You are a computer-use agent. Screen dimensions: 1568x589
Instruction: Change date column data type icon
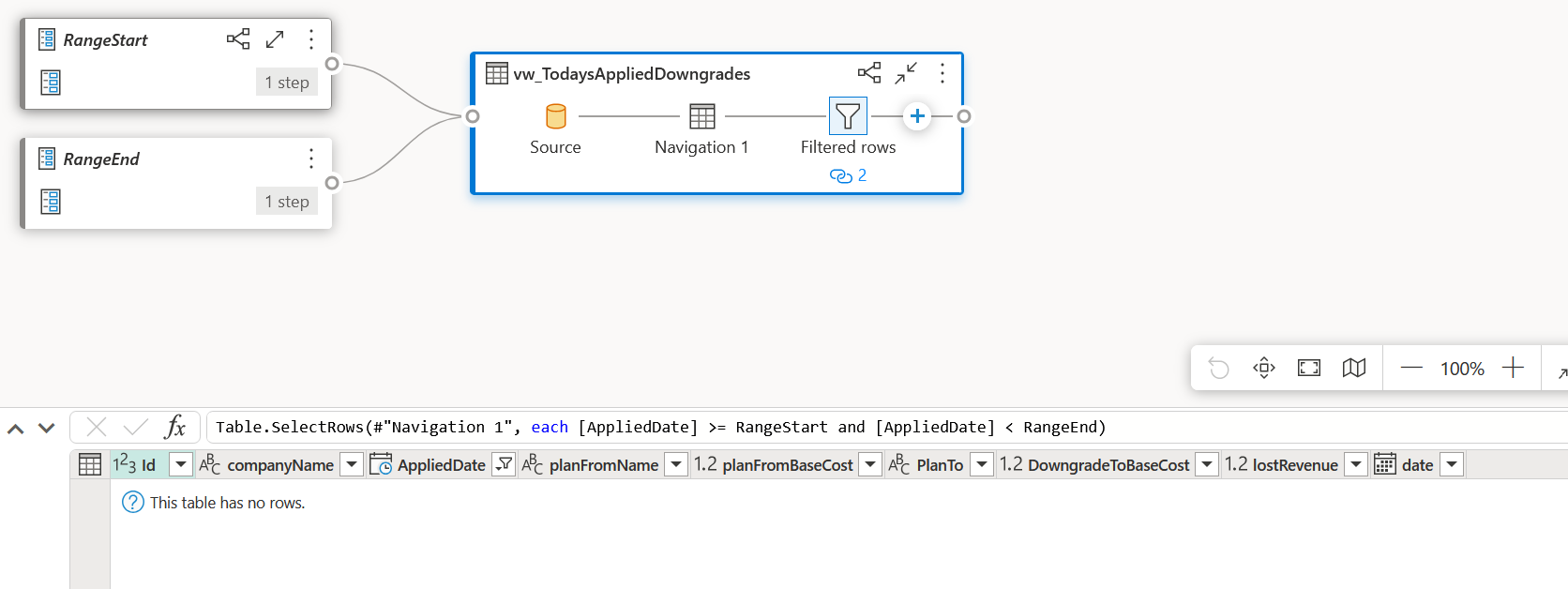click(x=1385, y=464)
